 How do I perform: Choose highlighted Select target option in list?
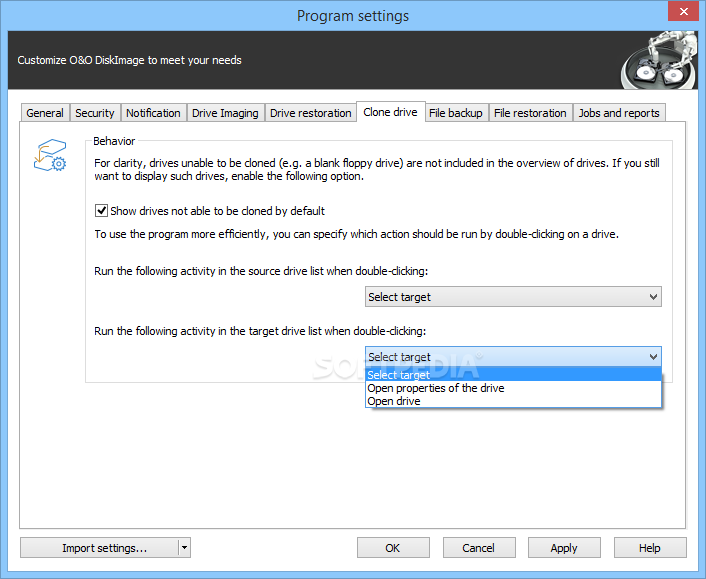[513, 375]
